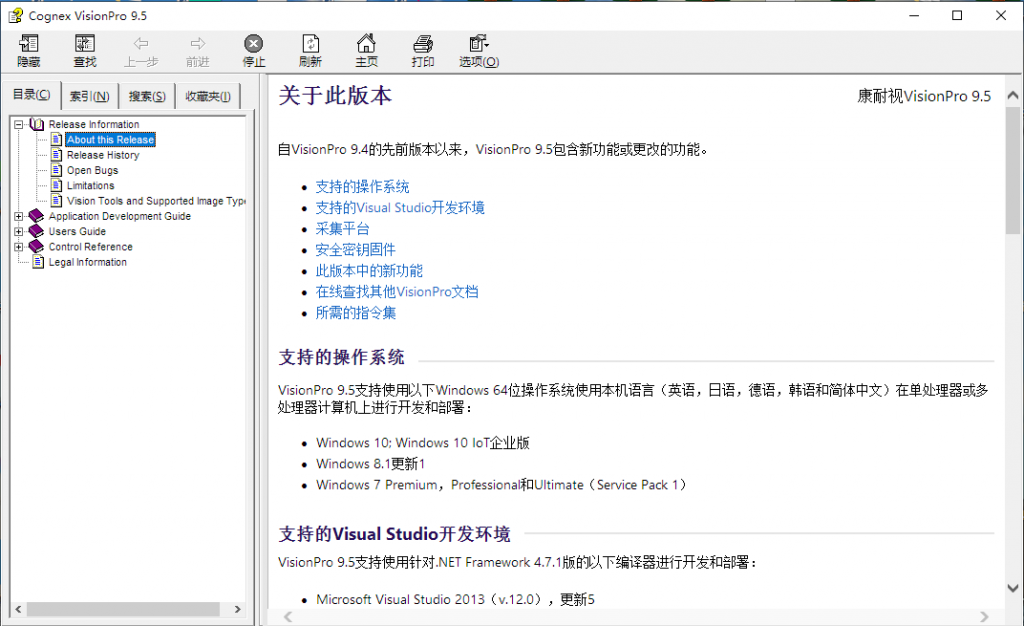The width and height of the screenshot is (1024, 626).
Task: Select Open Bugs in tree
Action: tap(93, 170)
